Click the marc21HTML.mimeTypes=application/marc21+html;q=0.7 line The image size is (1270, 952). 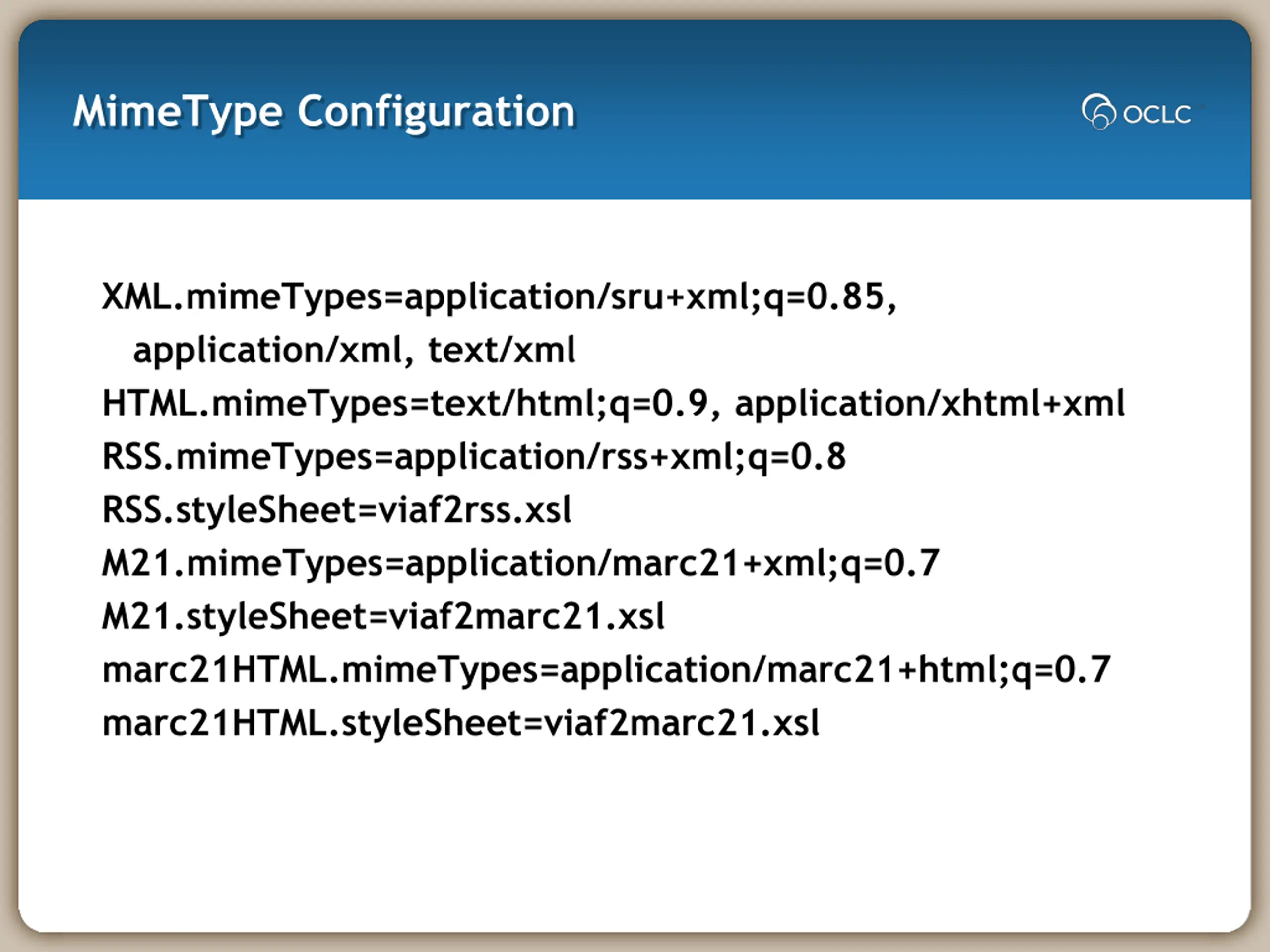[606, 671]
